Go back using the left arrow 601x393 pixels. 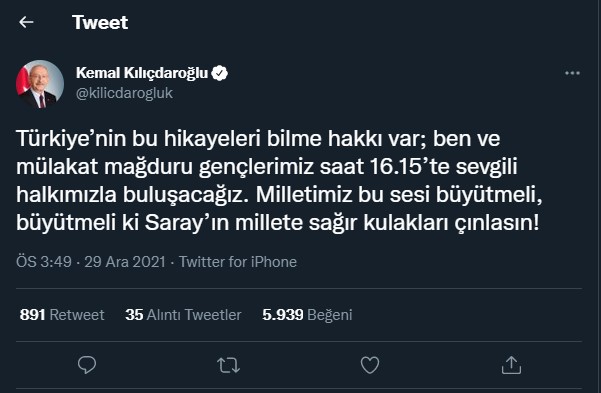pyautogui.click(x=26, y=22)
